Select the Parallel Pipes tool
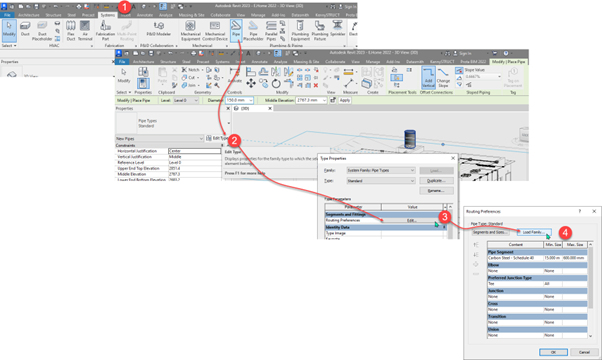Screen dimensions: 602x360 [x=271, y=31]
